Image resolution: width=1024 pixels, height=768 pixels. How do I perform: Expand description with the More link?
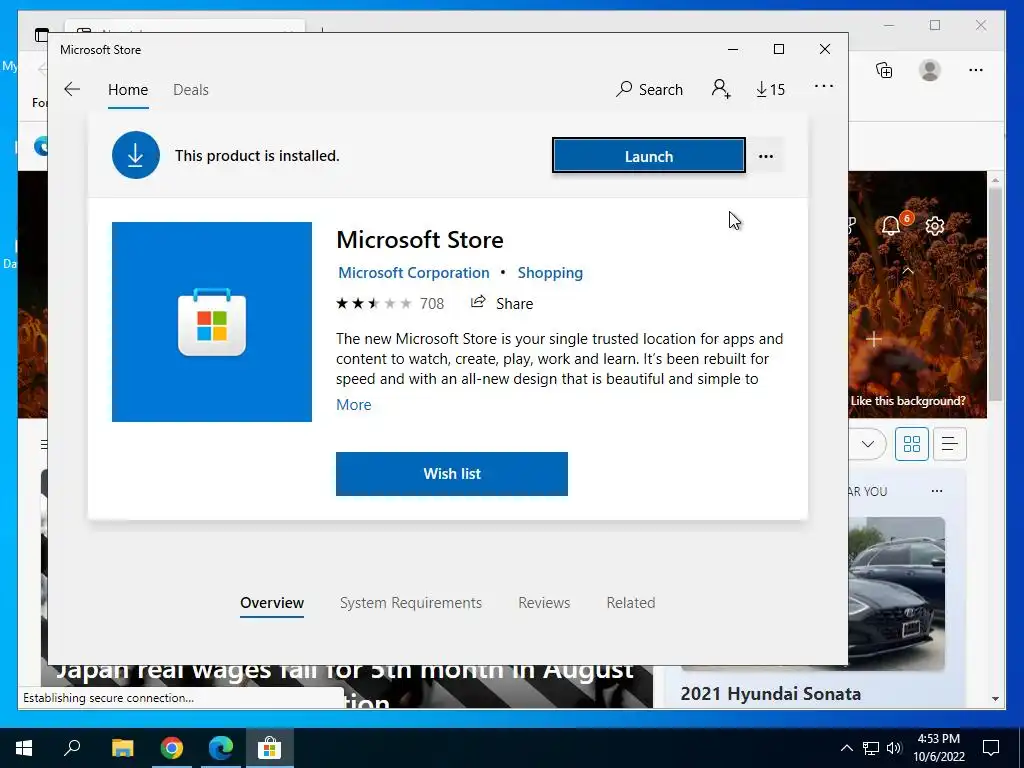click(x=353, y=405)
